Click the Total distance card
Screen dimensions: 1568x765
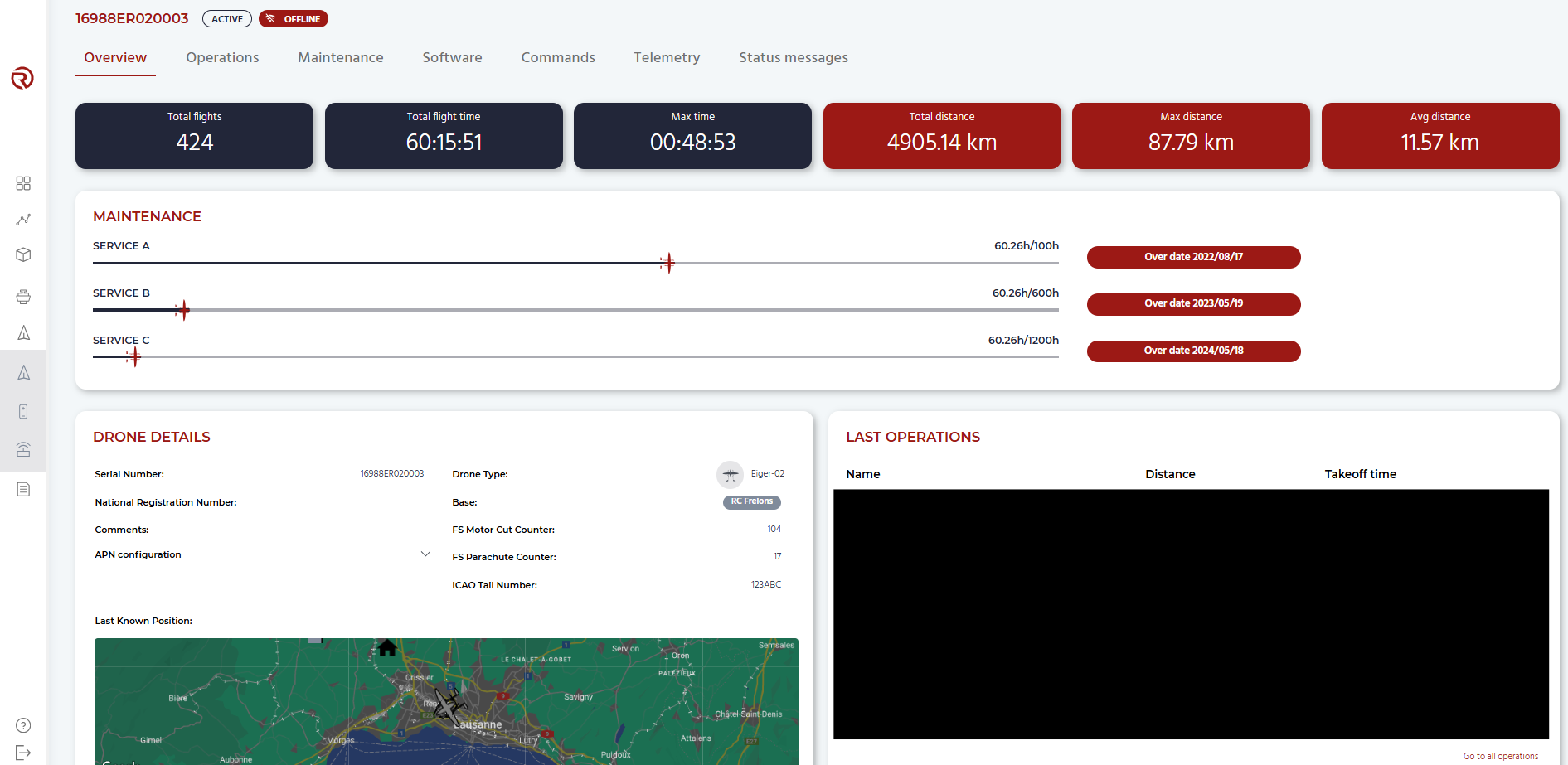(942, 136)
